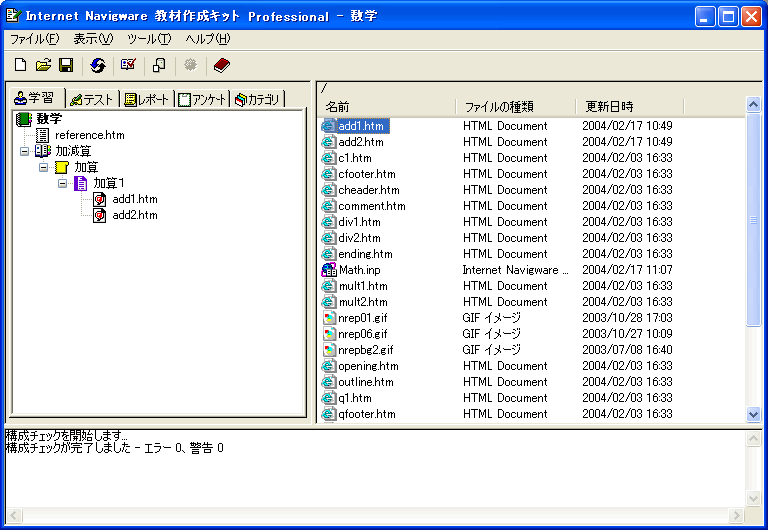Image resolution: width=768 pixels, height=530 pixels.
Task: Switch to the カテゴリ tab
Action: click(258, 99)
